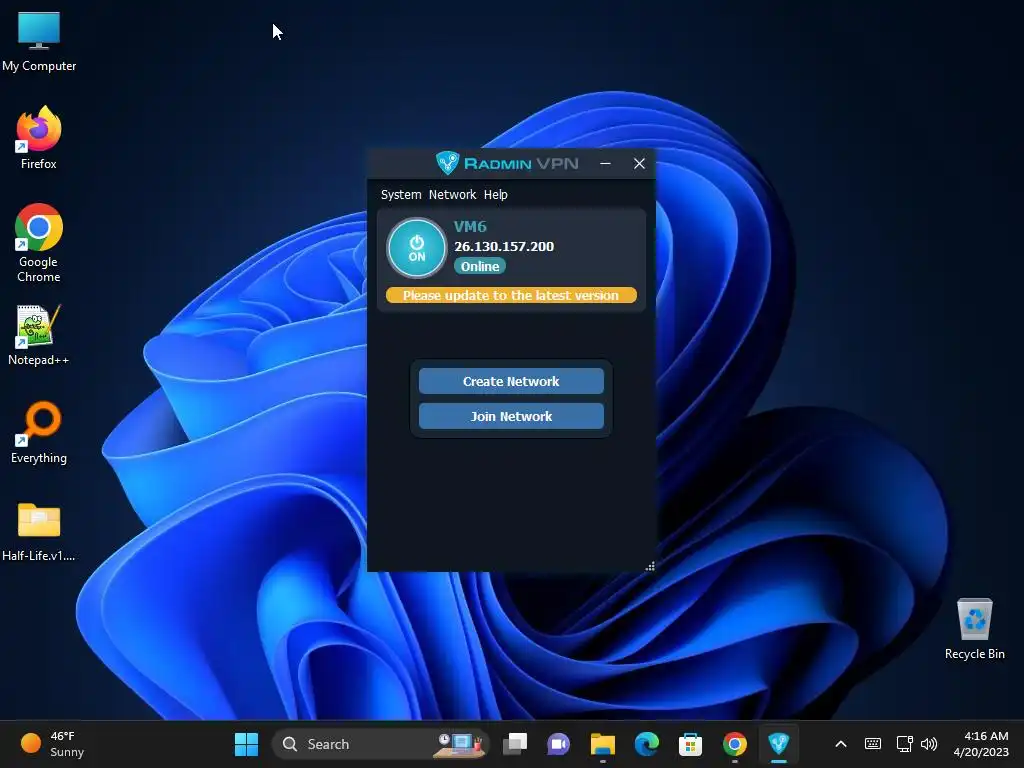This screenshot has height=768, width=1024.
Task: Open the Chat app in taskbar
Action: (x=558, y=744)
